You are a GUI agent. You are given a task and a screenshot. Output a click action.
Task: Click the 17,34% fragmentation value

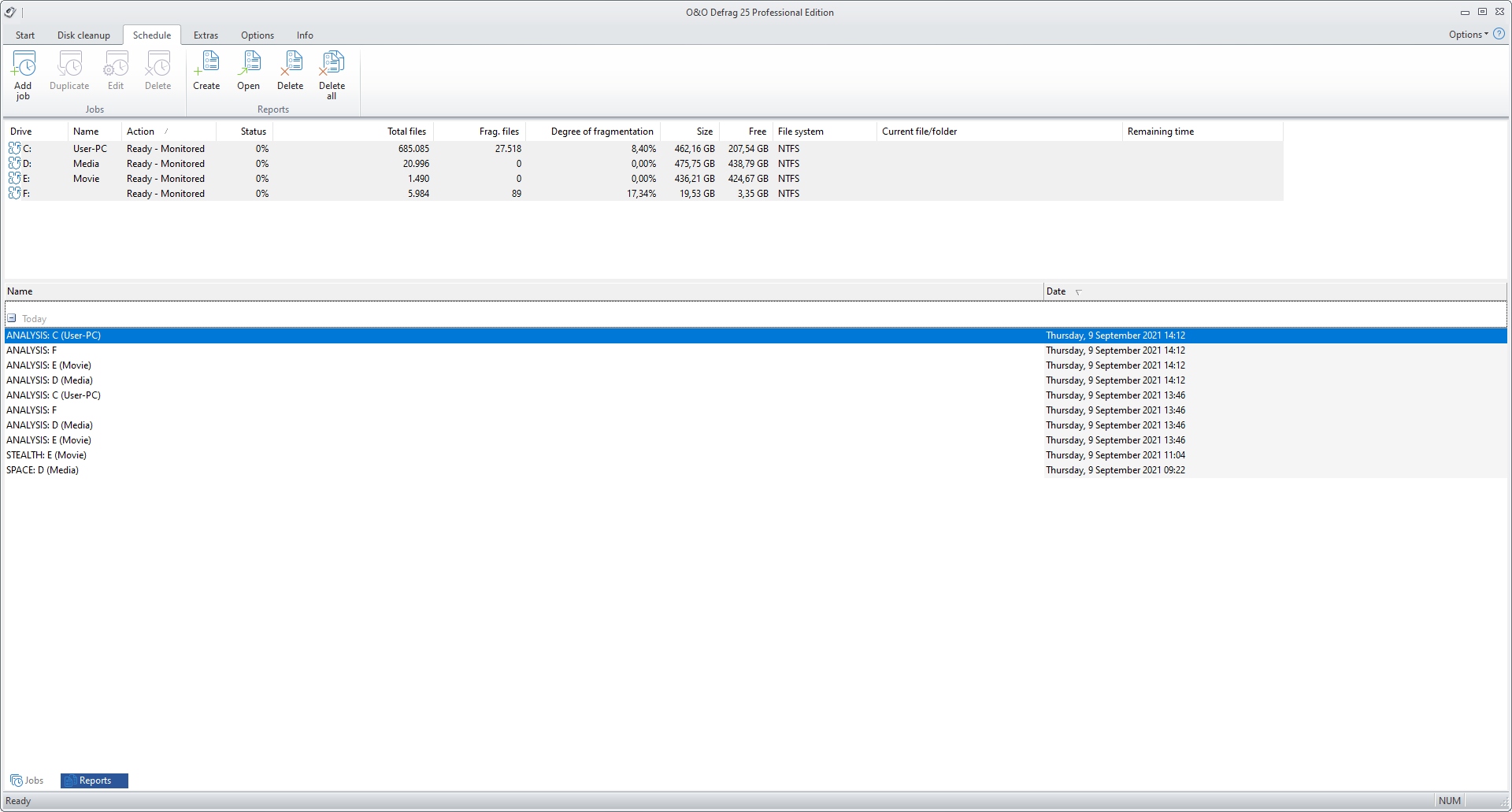pyautogui.click(x=641, y=193)
